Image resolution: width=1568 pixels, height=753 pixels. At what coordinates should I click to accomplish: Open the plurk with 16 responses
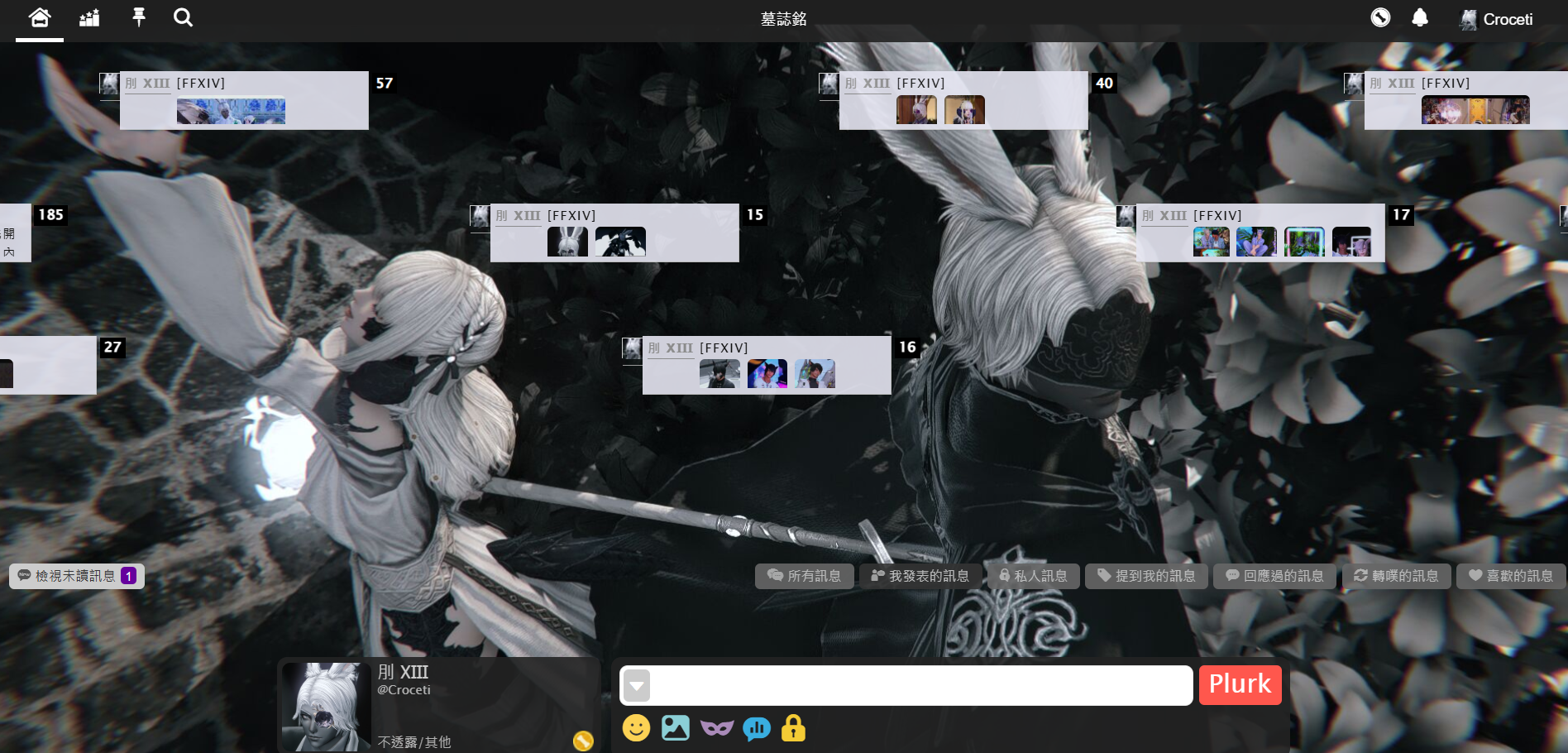click(767, 365)
